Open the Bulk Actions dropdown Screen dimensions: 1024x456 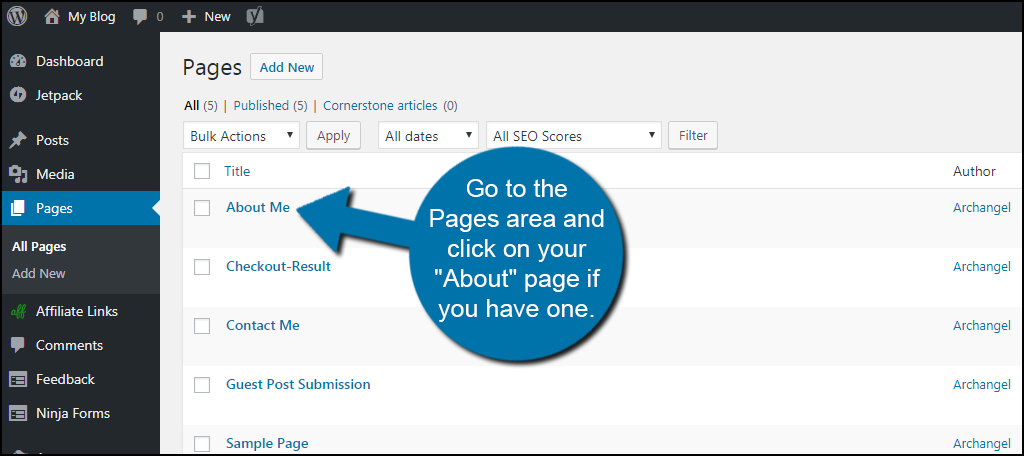[242, 136]
